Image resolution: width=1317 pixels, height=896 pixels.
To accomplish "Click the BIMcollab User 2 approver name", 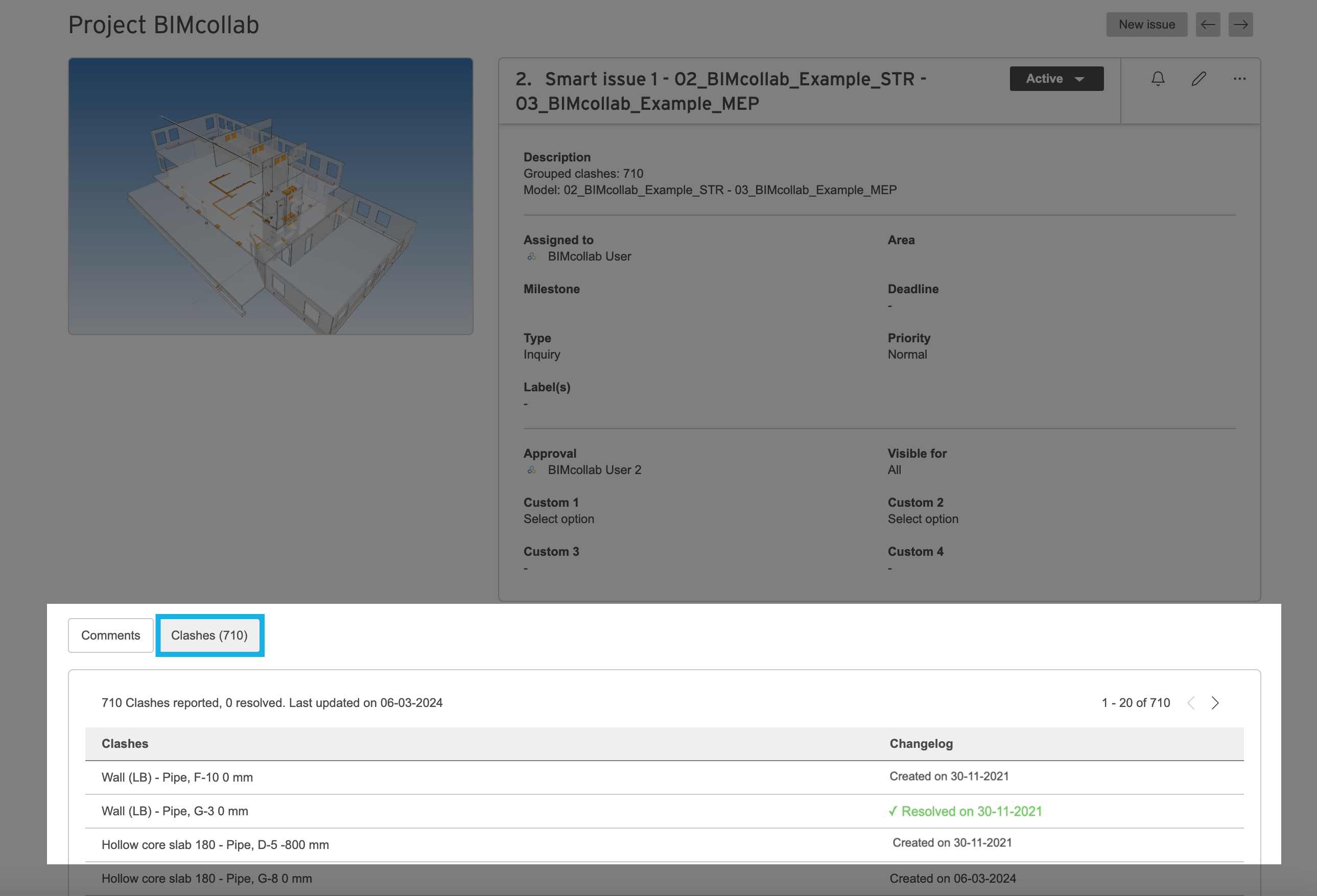I will pyautogui.click(x=595, y=470).
